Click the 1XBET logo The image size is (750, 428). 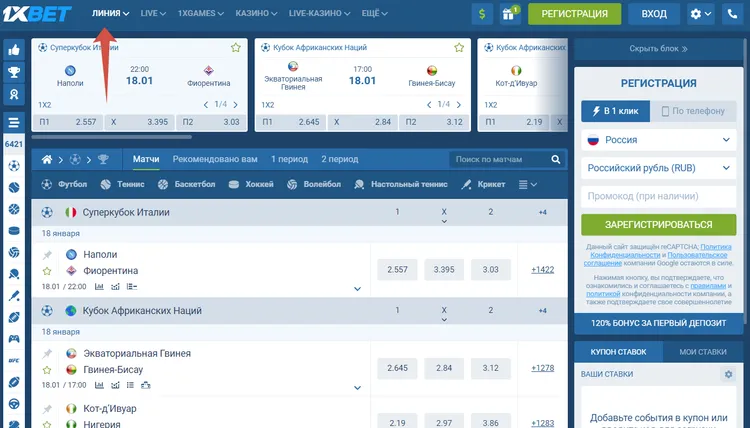pyautogui.click(x=37, y=14)
